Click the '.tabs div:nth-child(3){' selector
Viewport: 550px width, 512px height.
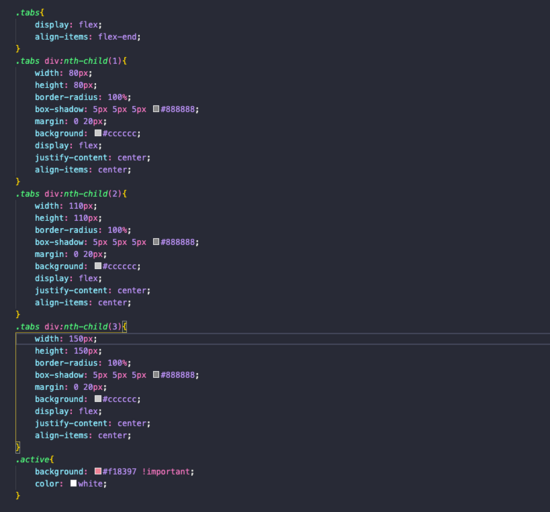pyautogui.click(x=71, y=327)
